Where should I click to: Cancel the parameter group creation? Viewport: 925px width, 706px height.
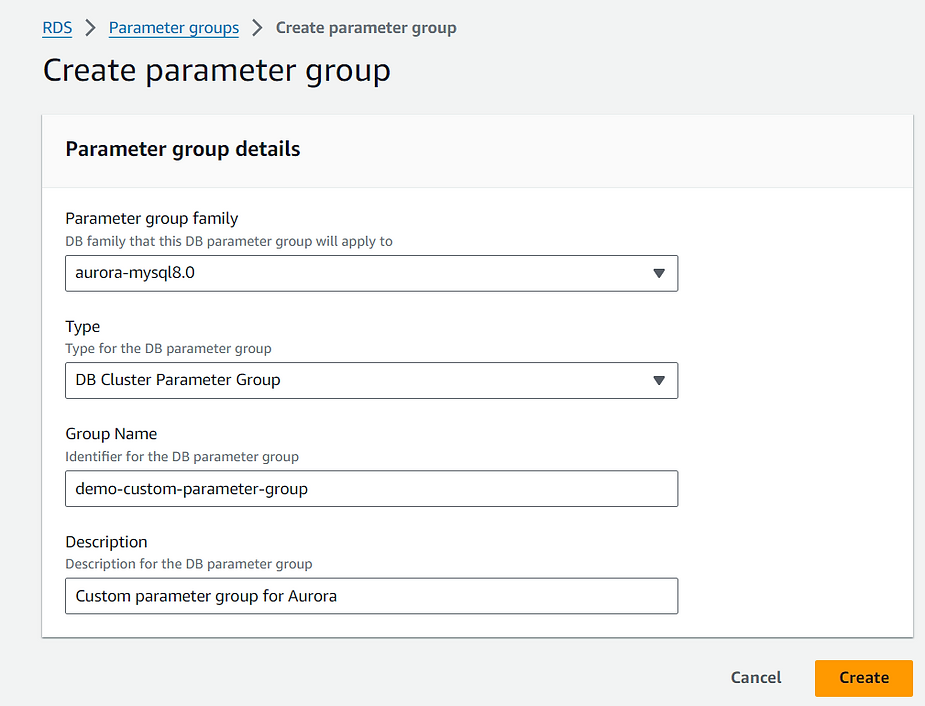click(756, 677)
